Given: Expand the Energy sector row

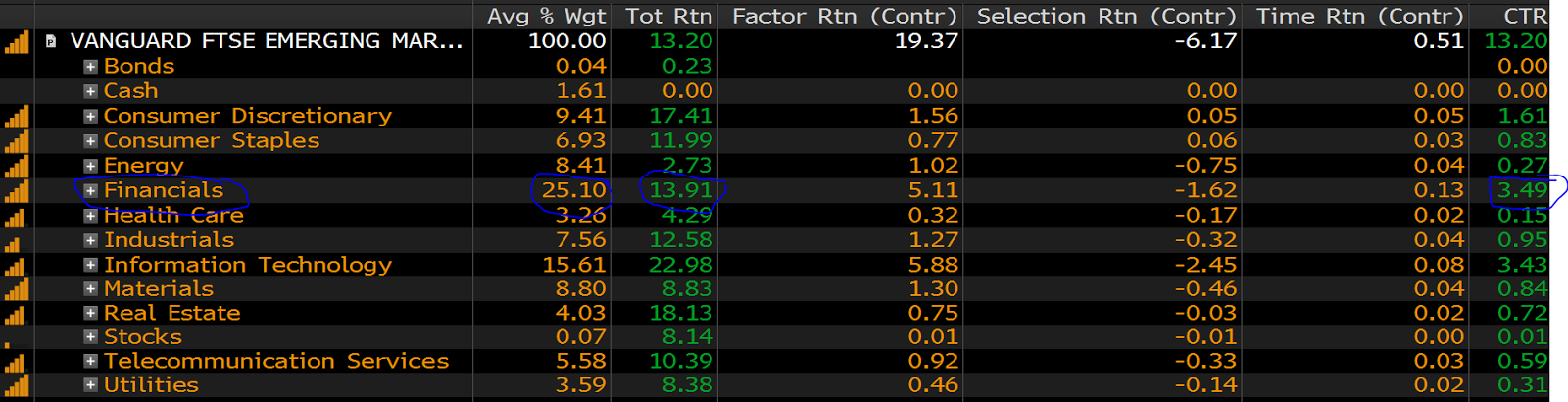Looking at the screenshot, I should point(90,166).
